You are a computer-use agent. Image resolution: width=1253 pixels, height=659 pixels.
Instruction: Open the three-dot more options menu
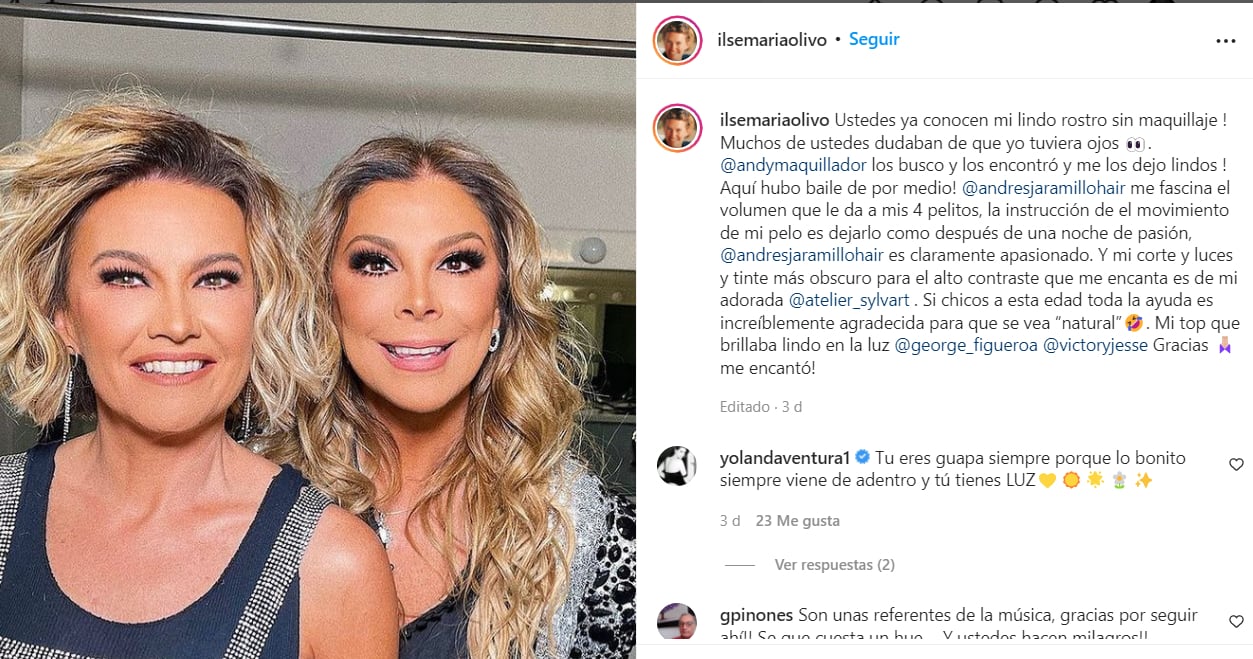[1225, 41]
